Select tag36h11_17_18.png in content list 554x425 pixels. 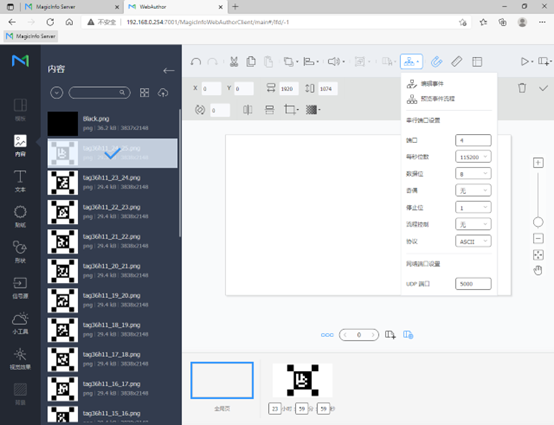point(112,359)
